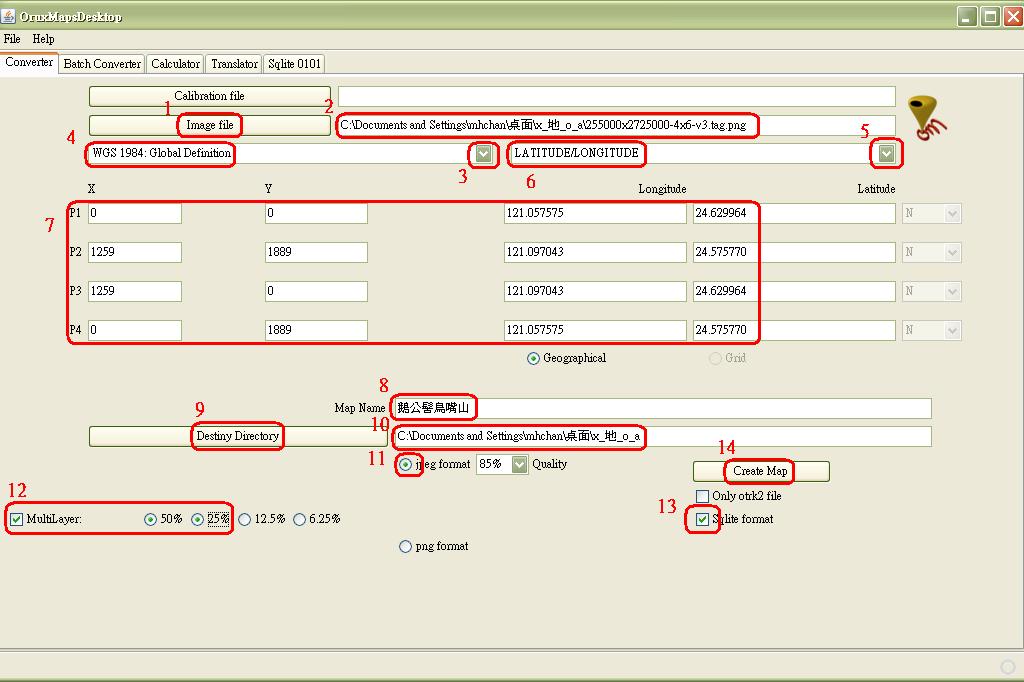
Task: Toggle the Only otrk2 file checkbox
Action: coord(702,496)
